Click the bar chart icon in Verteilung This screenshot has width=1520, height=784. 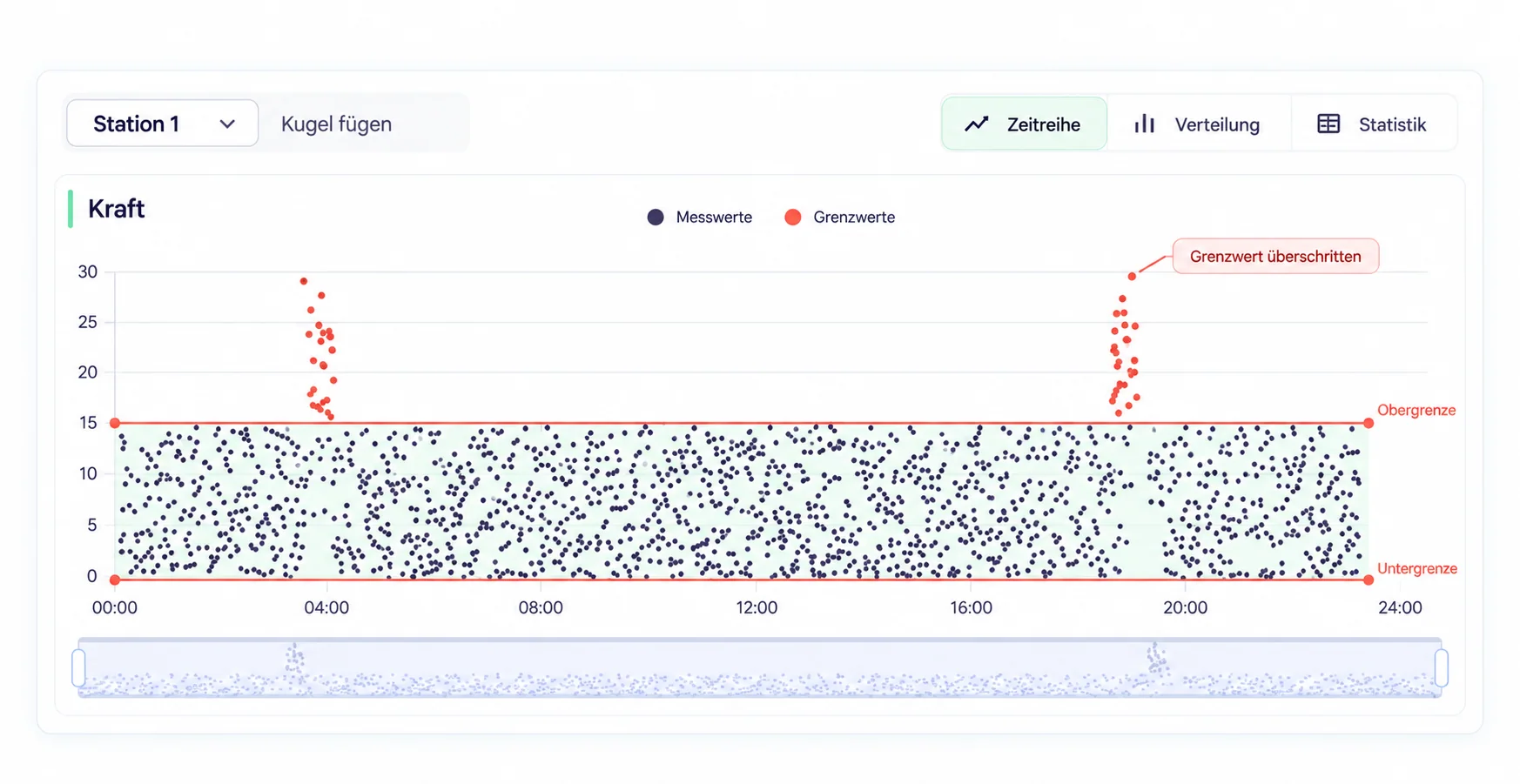[x=1145, y=124]
